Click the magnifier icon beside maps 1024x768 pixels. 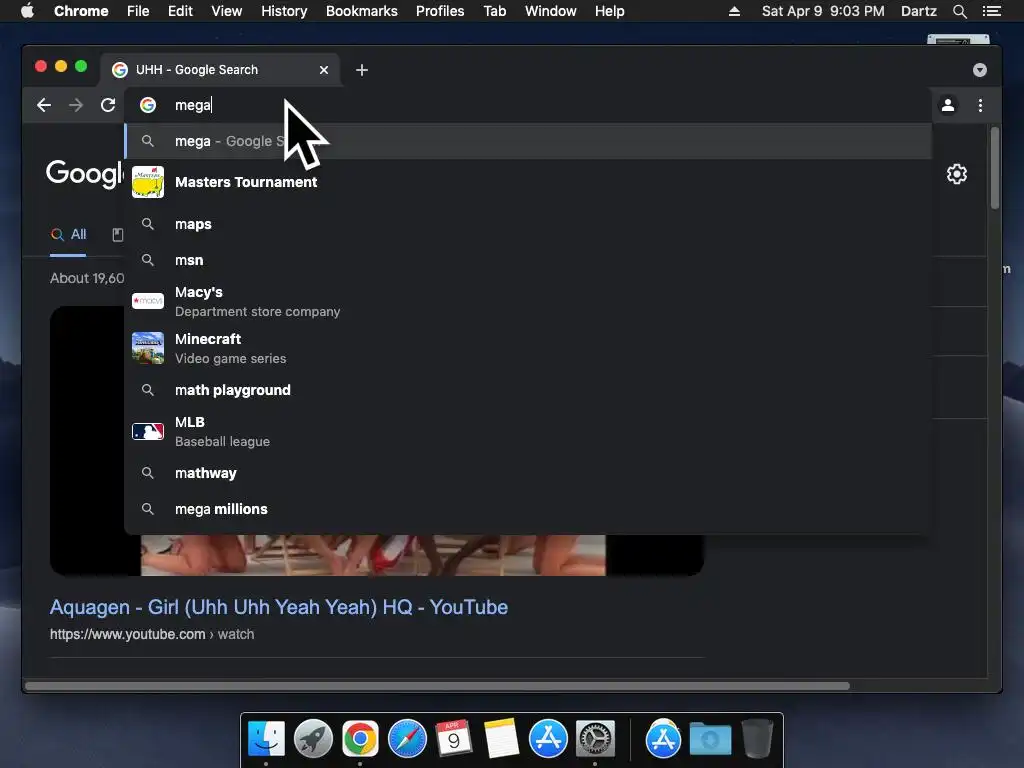148,224
